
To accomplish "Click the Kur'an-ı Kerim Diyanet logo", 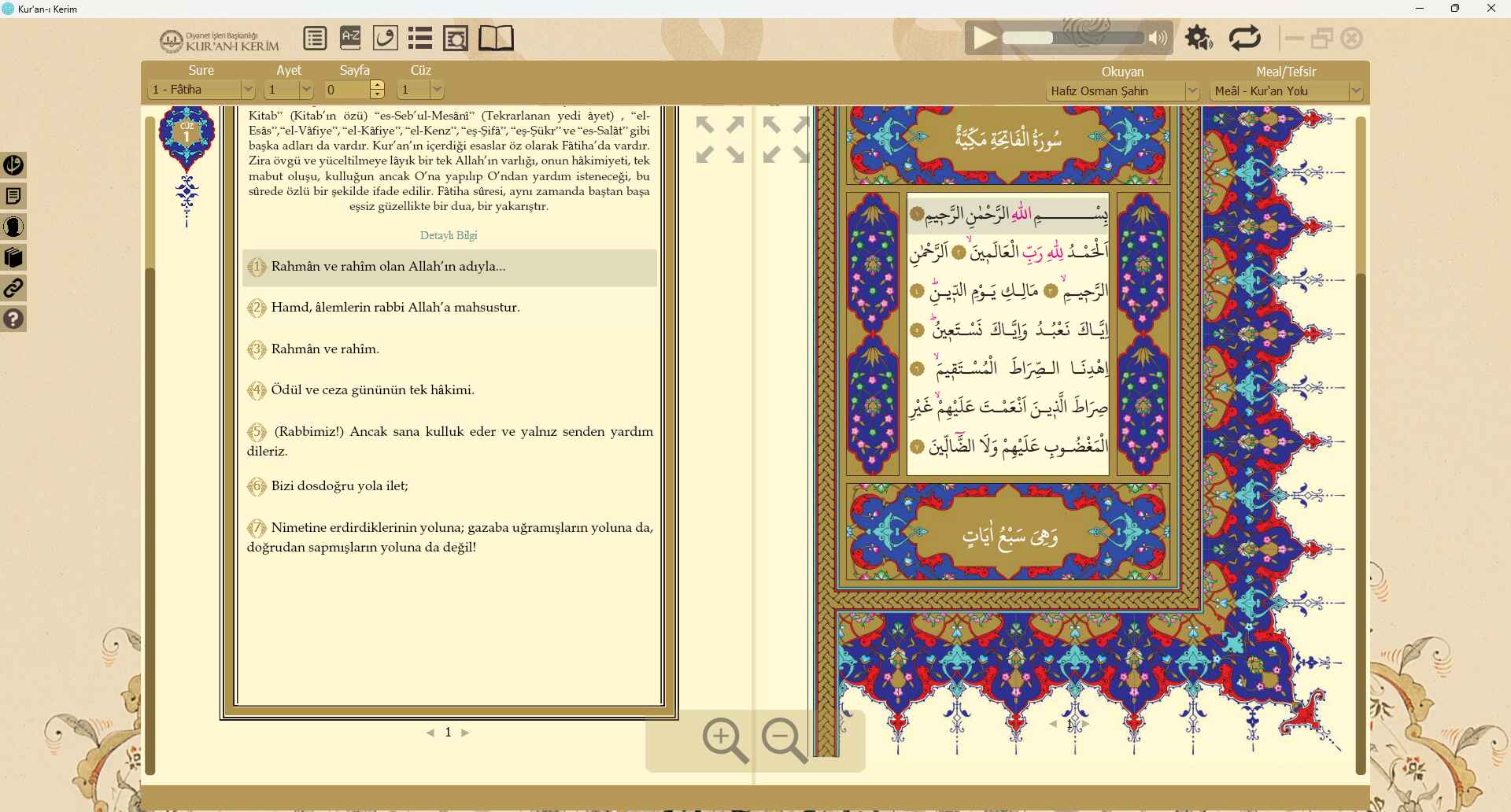I will pyautogui.click(x=220, y=40).
